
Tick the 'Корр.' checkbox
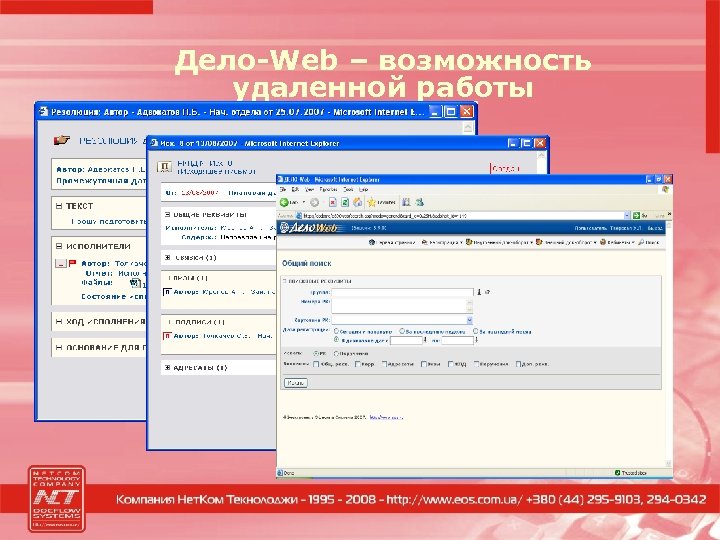click(x=358, y=364)
